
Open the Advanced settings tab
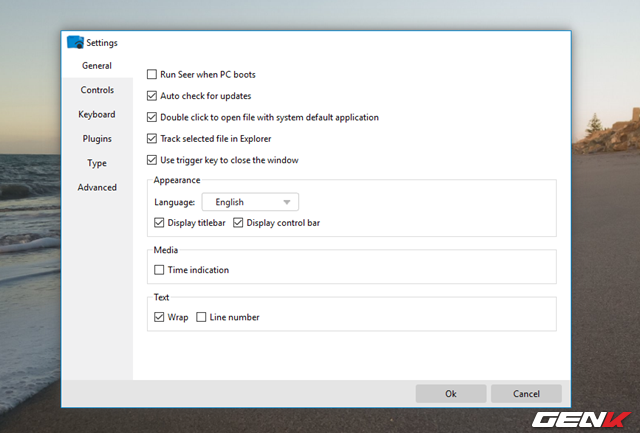97,187
